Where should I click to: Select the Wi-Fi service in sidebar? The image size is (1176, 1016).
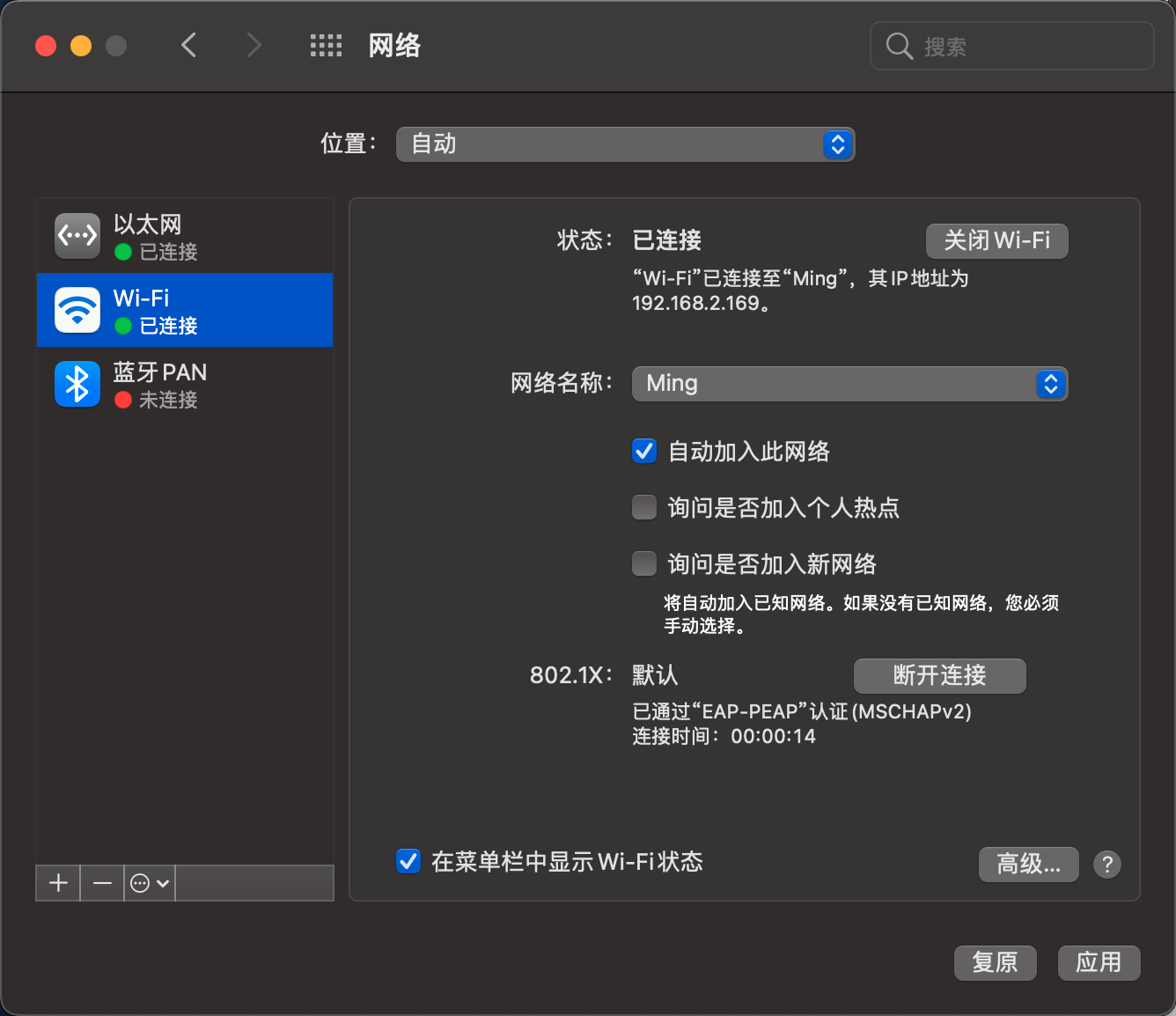click(185, 310)
